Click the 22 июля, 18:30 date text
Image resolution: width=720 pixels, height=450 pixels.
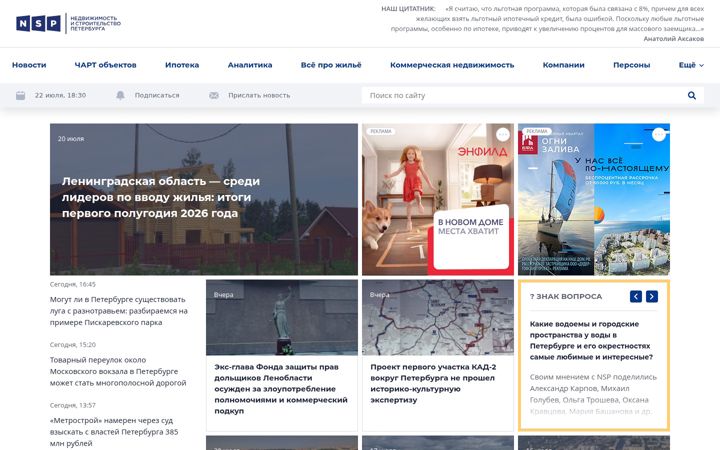(60, 96)
